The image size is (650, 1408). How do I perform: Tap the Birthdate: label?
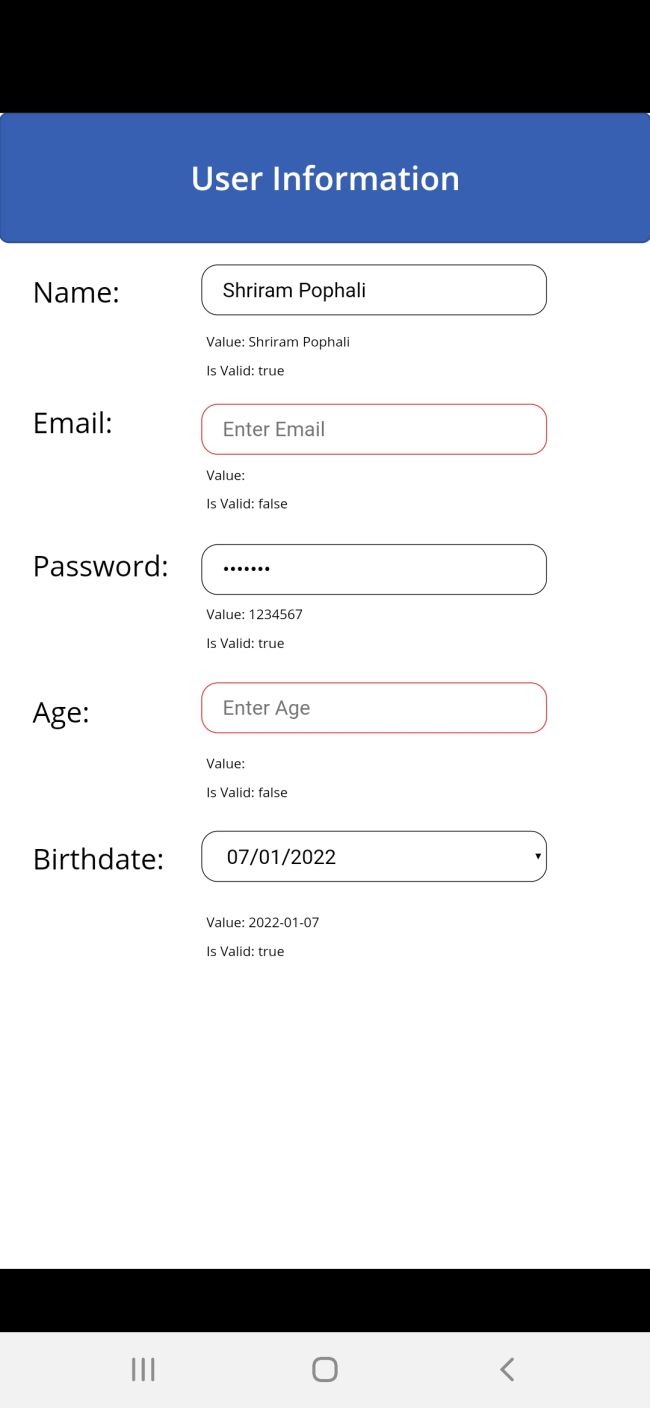point(97,858)
